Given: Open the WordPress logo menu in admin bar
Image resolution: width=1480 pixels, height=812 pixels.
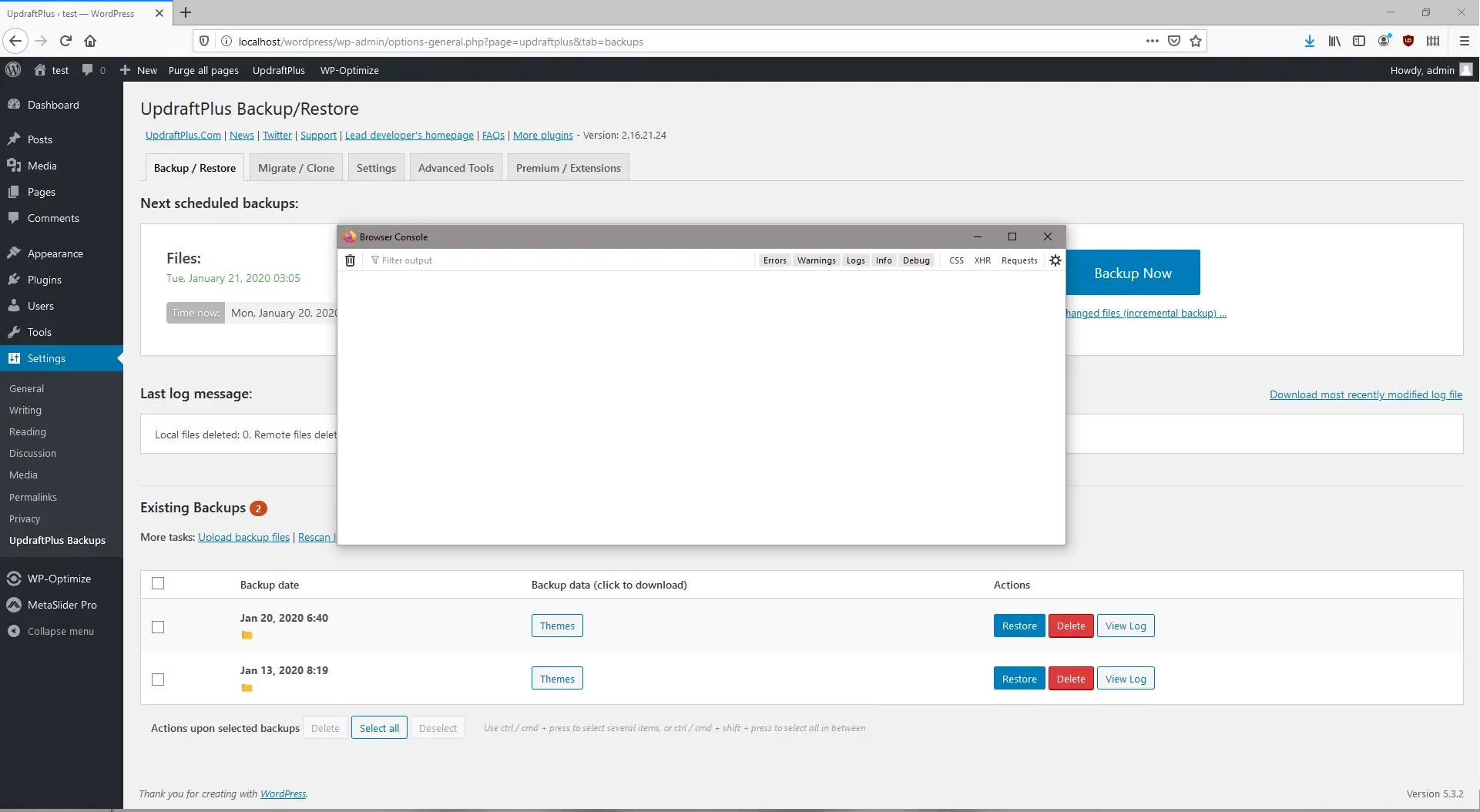Looking at the screenshot, I should pos(13,69).
